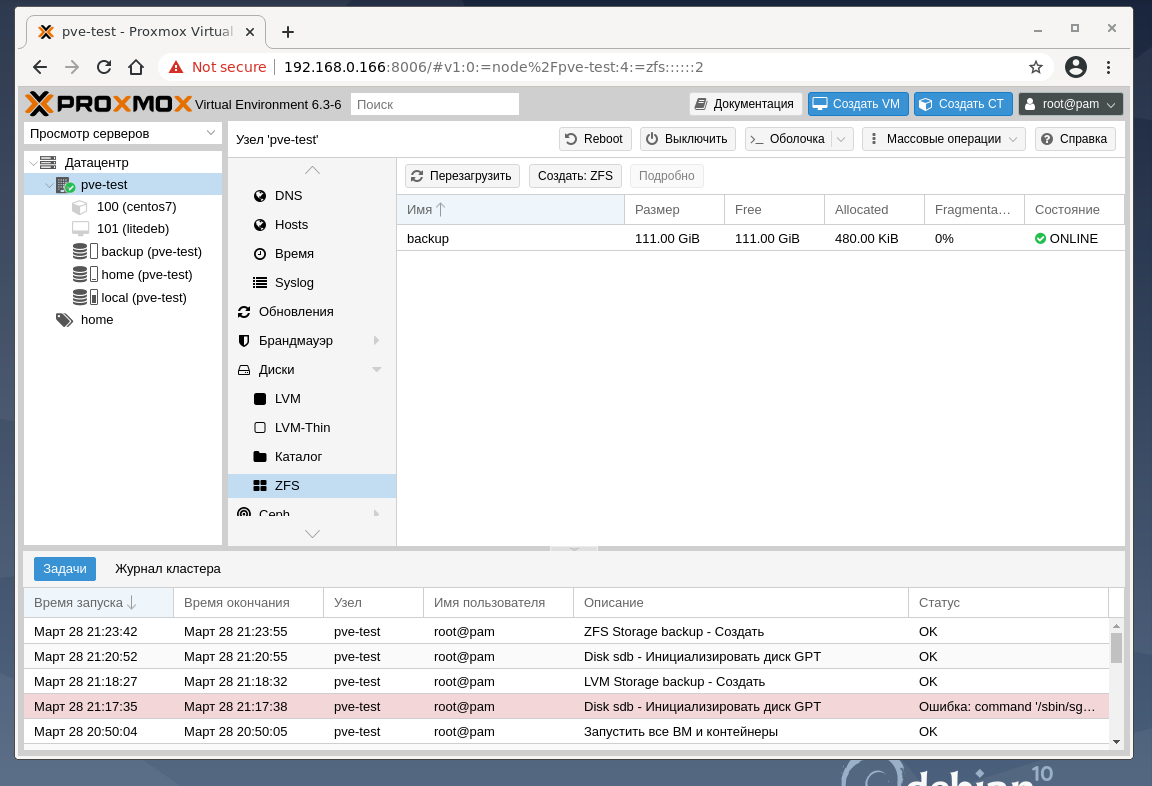Switch to Журнал кластера tab
Screen dimensions: 1152x786
(x=168, y=569)
